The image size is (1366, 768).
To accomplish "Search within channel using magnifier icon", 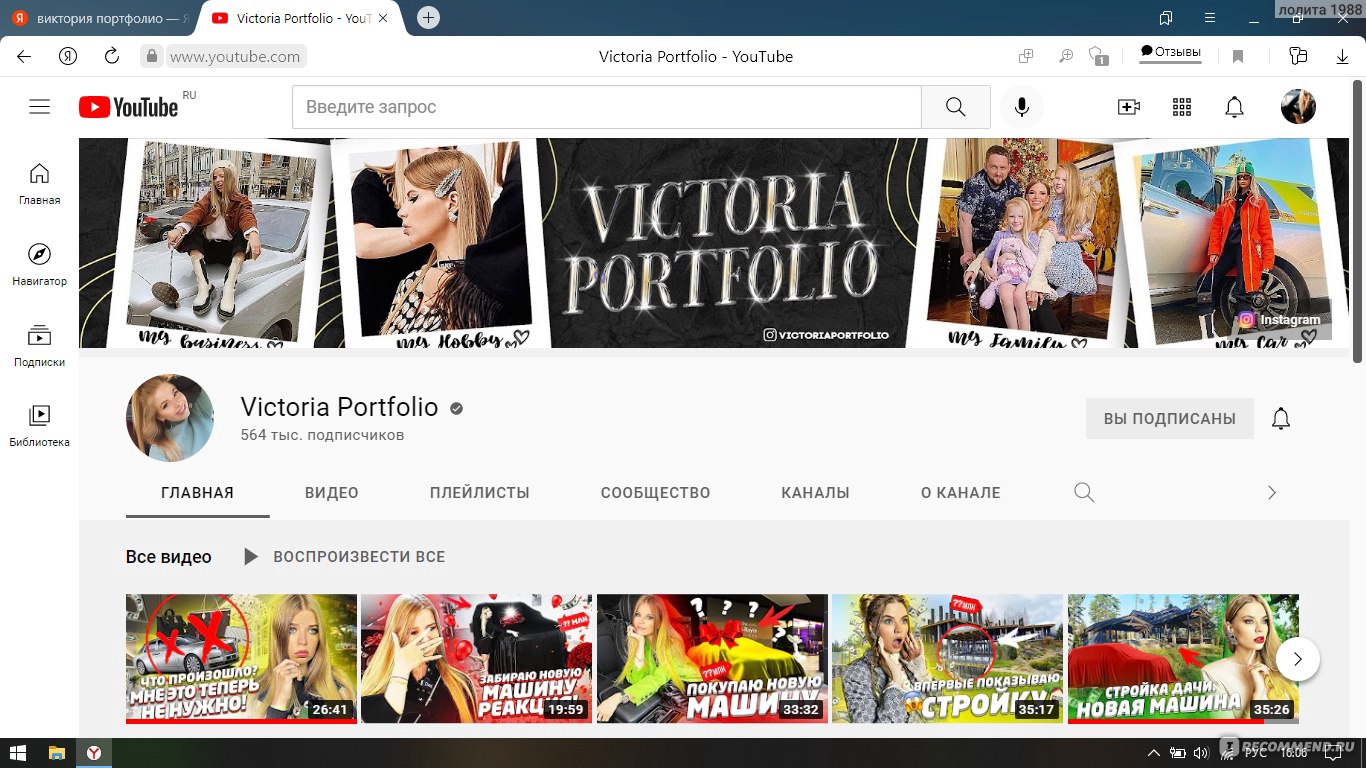I will click(x=1084, y=492).
